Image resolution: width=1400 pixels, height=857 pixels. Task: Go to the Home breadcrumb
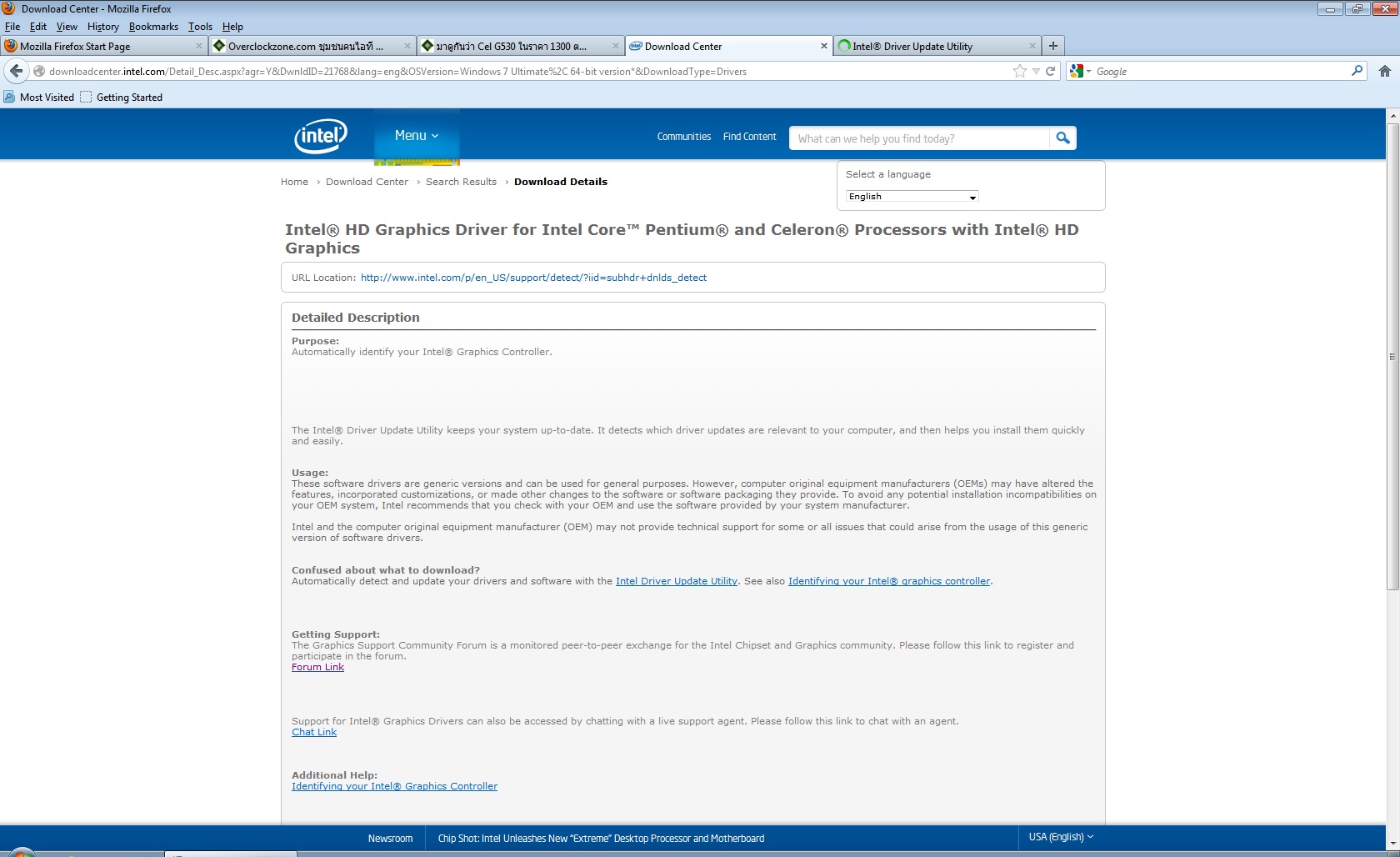[294, 182]
